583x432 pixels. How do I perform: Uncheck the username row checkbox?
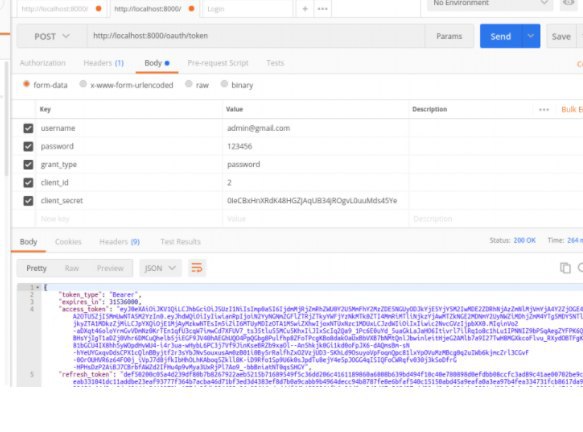point(28,128)
